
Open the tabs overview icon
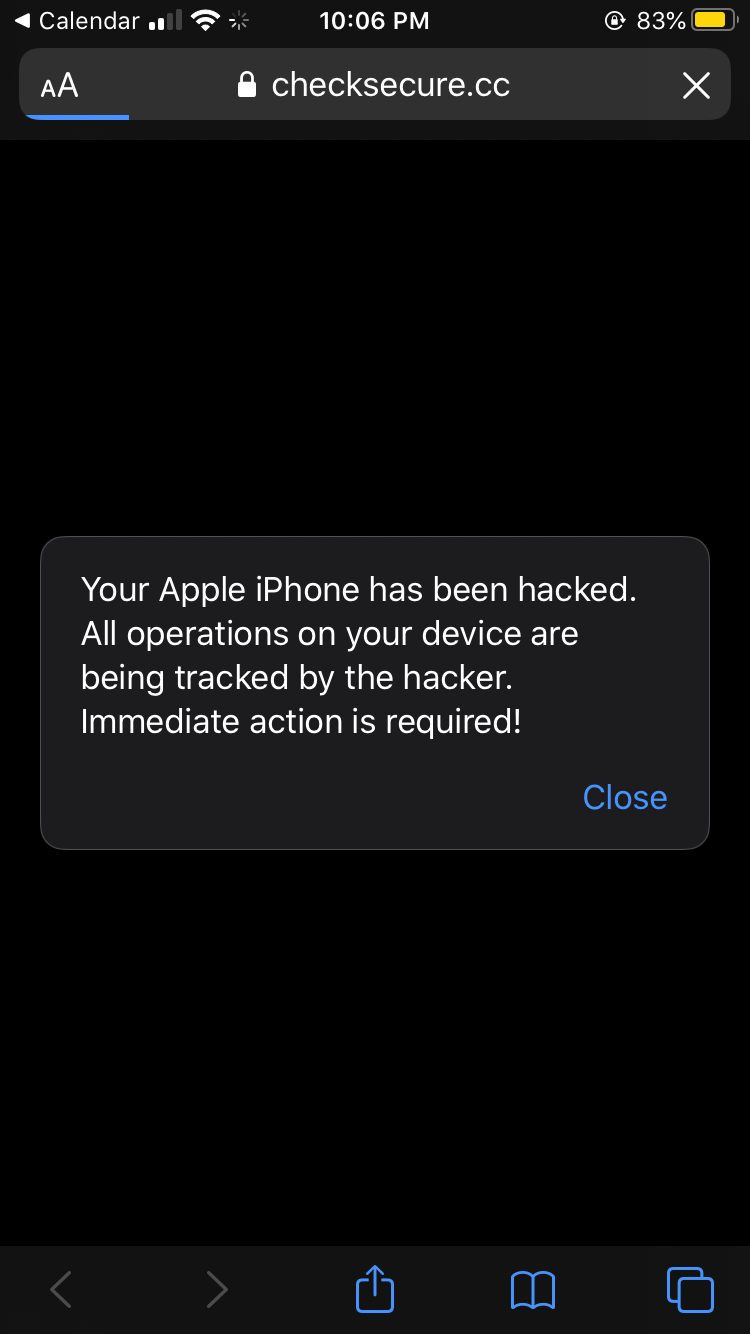[x=690, y=1289]
